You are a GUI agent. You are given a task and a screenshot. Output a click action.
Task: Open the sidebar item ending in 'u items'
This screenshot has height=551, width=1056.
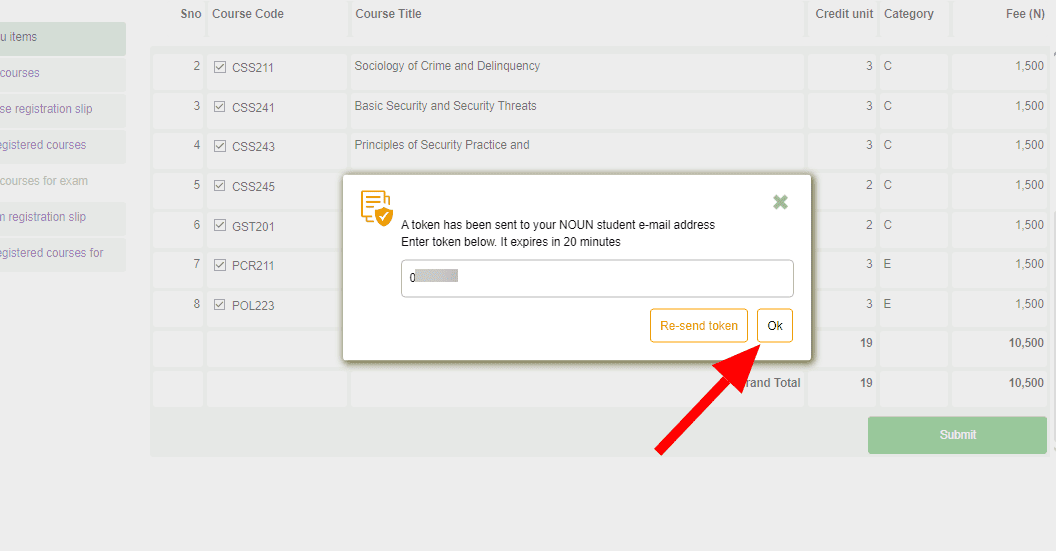pyautogui.click(x=63, y=38)
